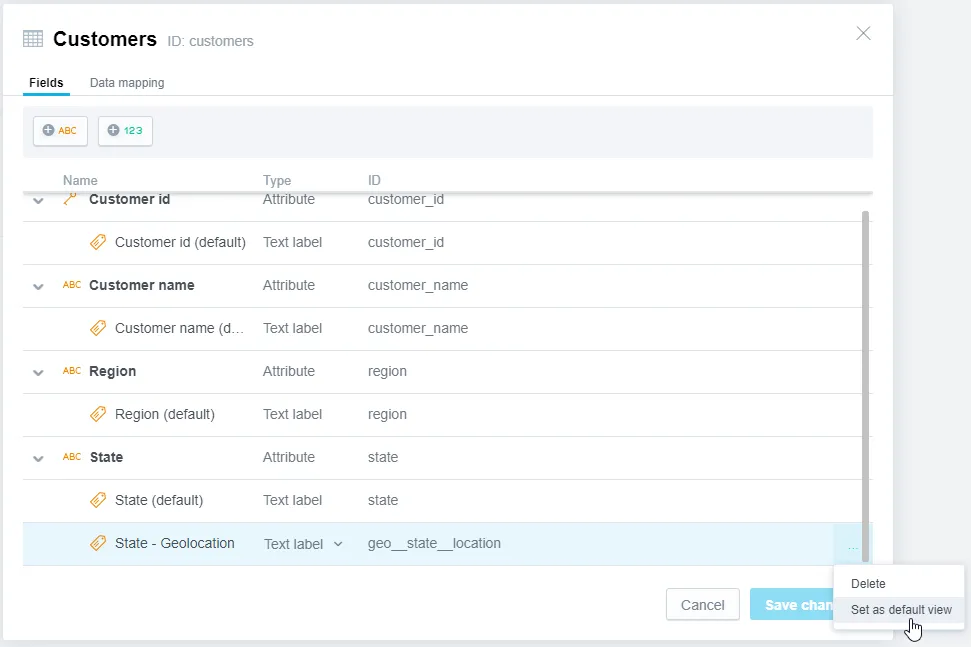The width and height of the screenshot is (971, 647).
Task: Click the ABC icon next to Customer name
Action: 71,285
